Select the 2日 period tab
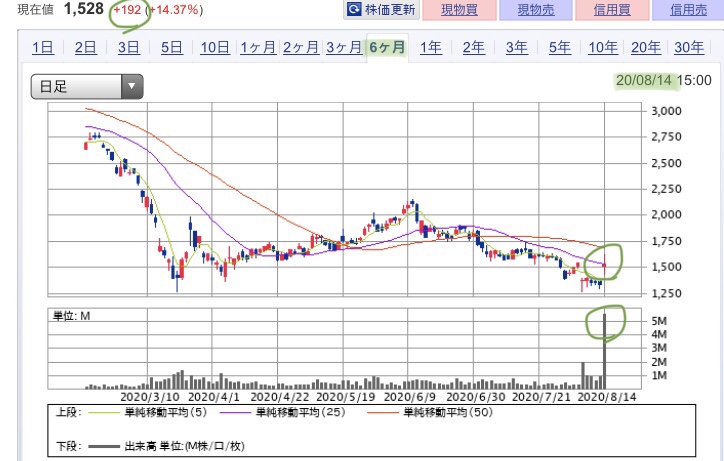The image size is (724, 461). click(x=85, y=47)
